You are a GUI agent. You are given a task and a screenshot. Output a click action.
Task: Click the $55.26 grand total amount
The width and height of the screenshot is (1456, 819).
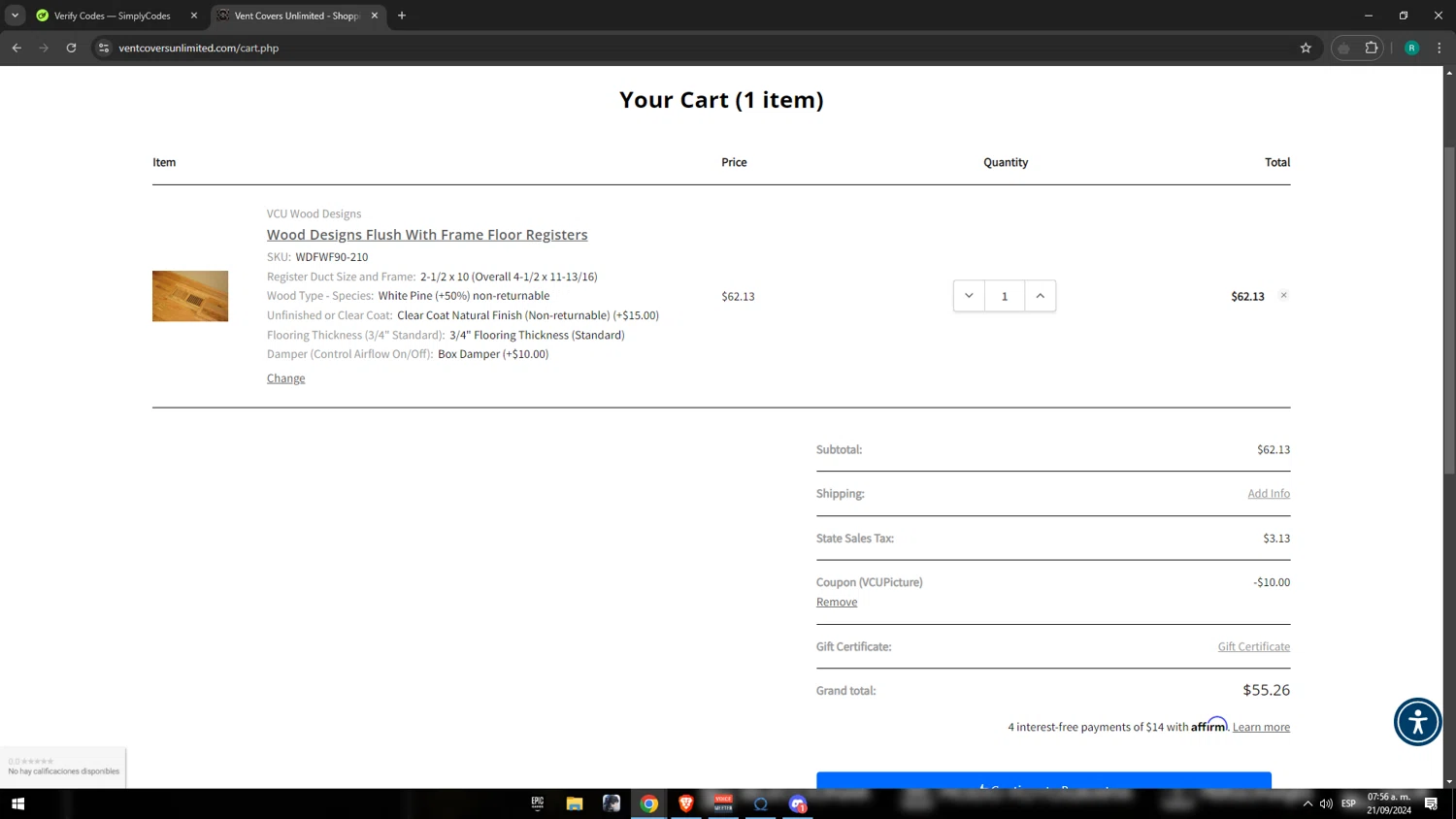click(1267, 690)
